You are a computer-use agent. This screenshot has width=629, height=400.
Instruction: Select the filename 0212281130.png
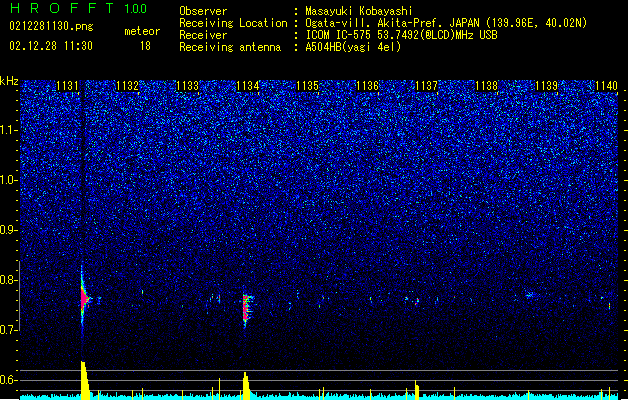(x=51, y=27)
